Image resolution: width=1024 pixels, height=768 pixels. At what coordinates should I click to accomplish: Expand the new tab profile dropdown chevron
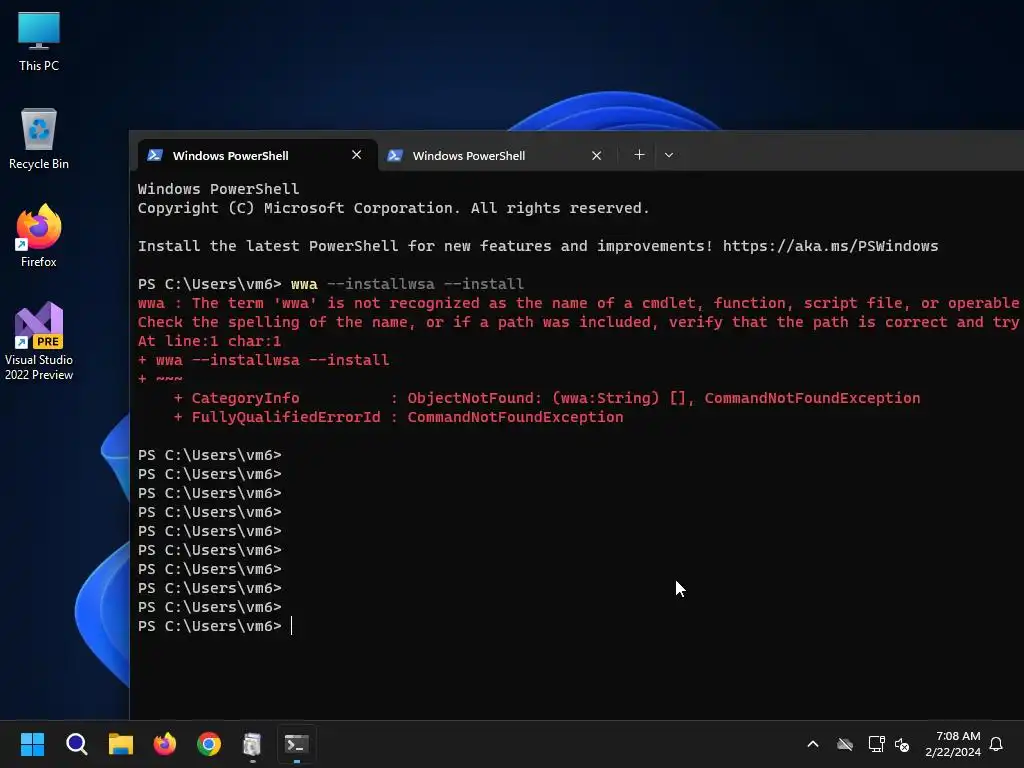point(669,155)
